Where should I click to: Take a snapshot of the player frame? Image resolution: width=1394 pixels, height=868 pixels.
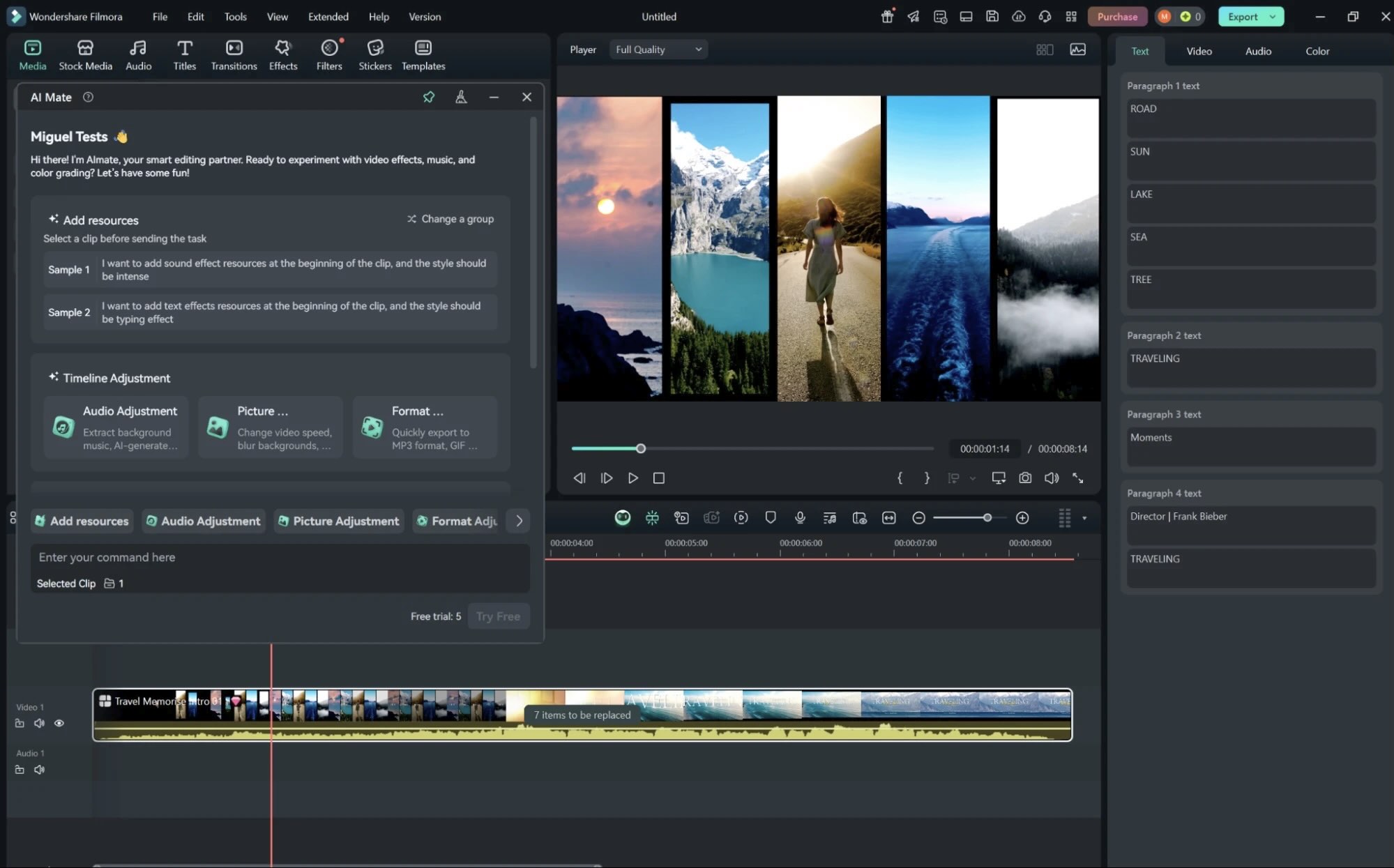coord(1024,478)
